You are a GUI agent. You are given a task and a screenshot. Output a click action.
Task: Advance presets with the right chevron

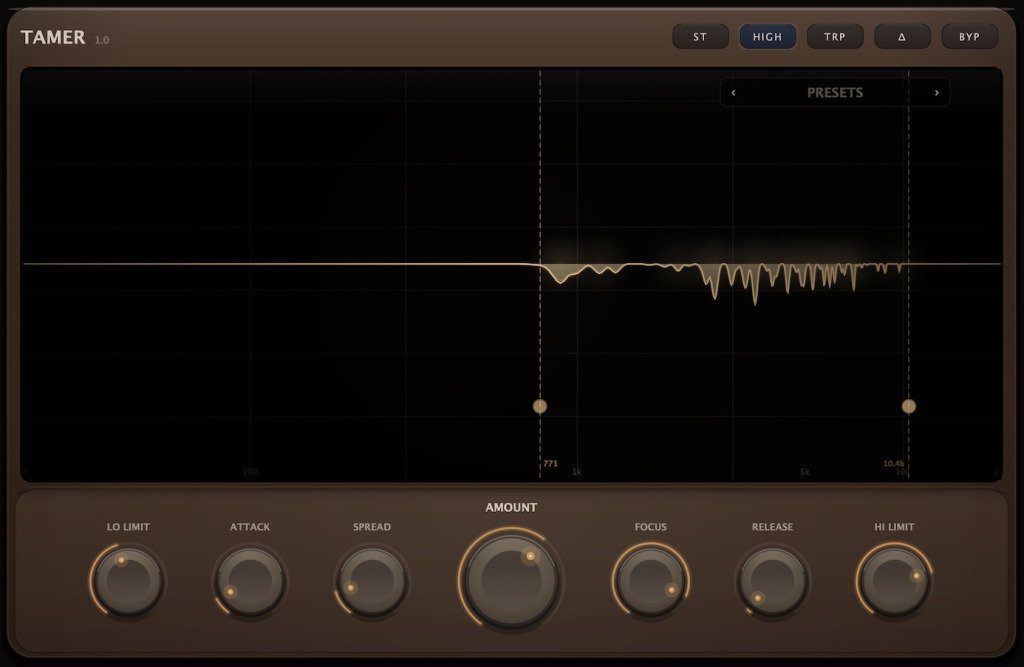(936, 92)
